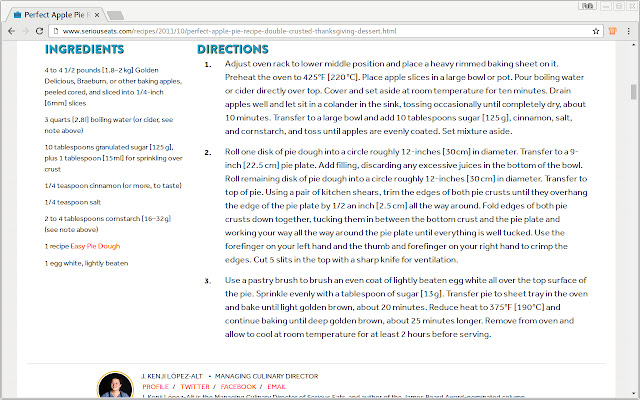Click the INGREDIENTS heading

click(84, 49)
